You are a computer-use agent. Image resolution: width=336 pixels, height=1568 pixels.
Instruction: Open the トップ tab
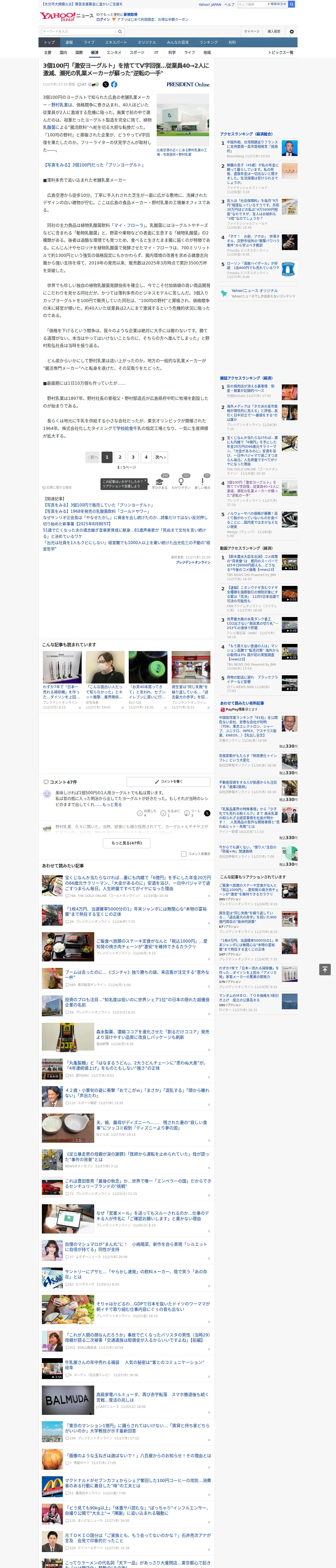(49, 43)
